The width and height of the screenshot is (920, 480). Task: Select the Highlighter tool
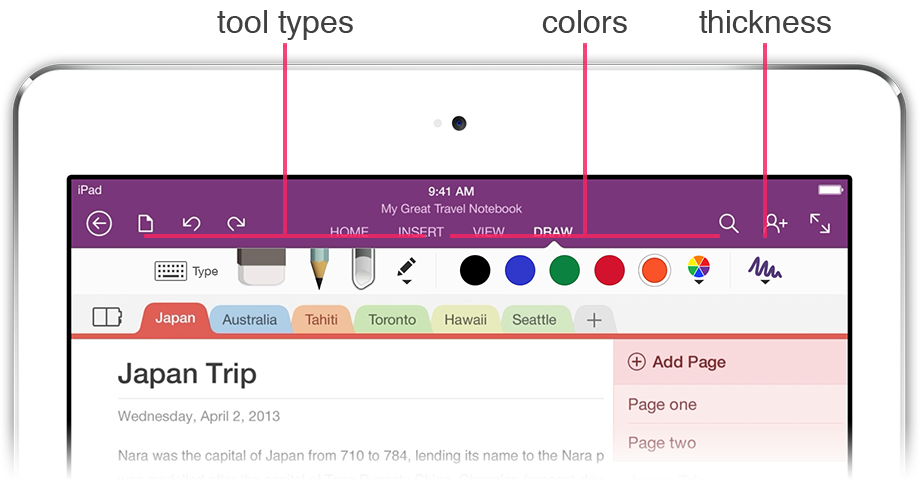coord(363,269)
